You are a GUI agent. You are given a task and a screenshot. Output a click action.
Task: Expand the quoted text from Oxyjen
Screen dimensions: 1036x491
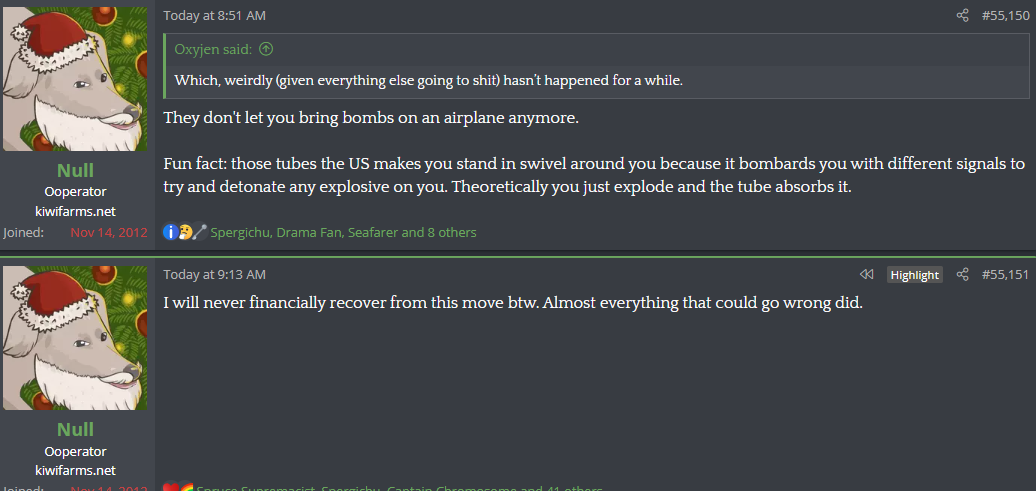pos(428,80)
